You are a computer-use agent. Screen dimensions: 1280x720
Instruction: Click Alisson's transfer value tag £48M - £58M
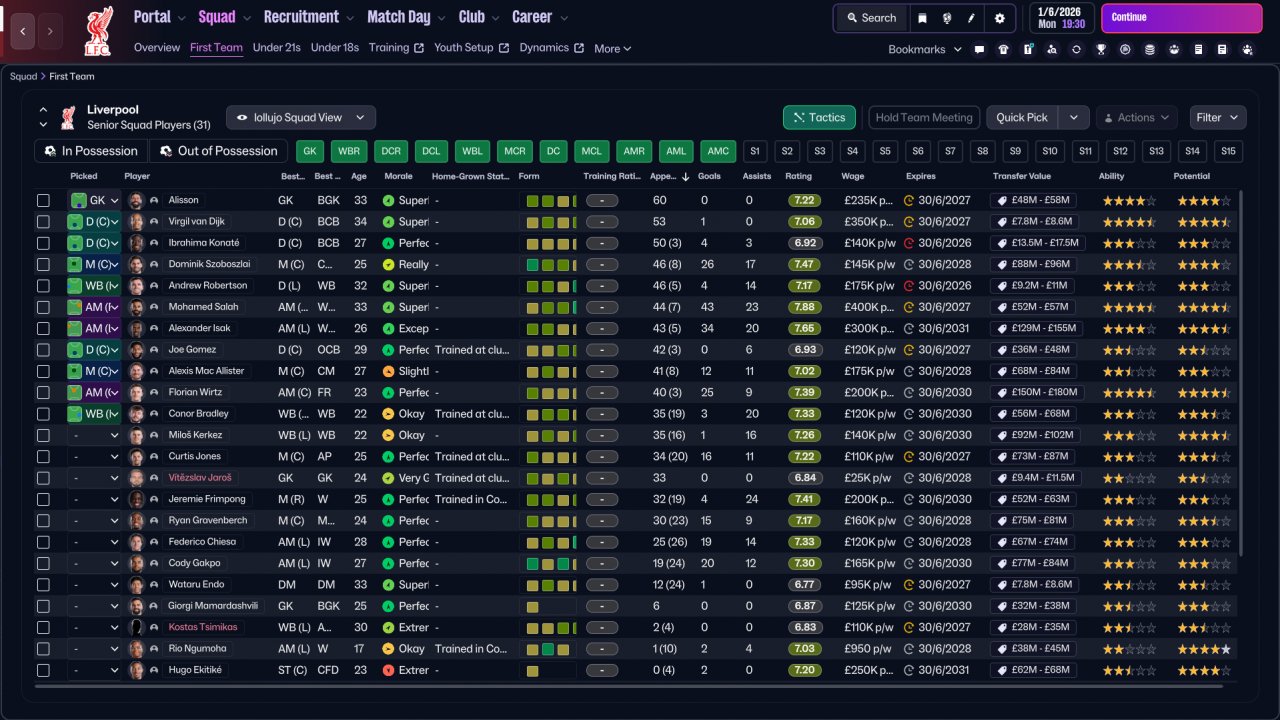[1033, 200]
